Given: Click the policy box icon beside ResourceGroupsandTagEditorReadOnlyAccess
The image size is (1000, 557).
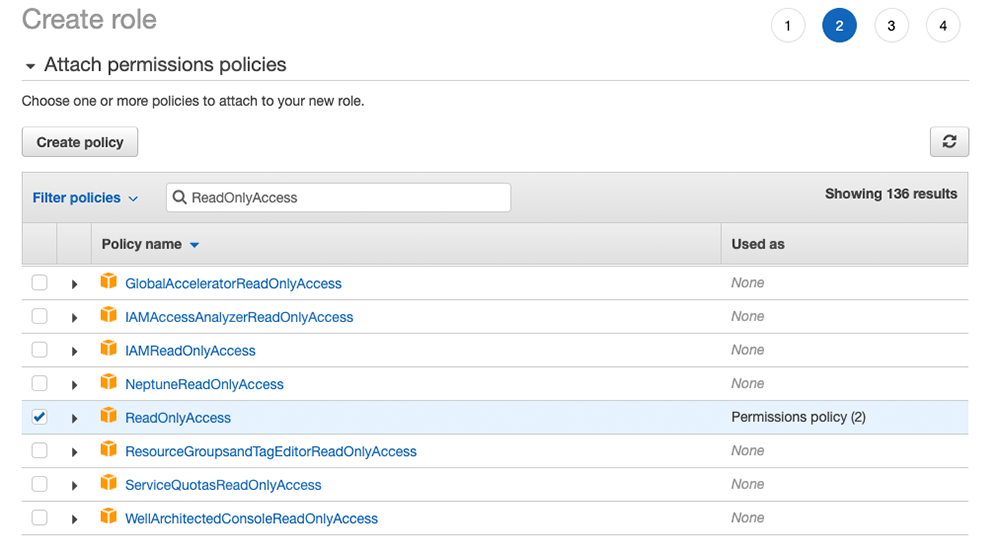Looking at the screenshot, I should pyautogui.click(x=108, y=449).
